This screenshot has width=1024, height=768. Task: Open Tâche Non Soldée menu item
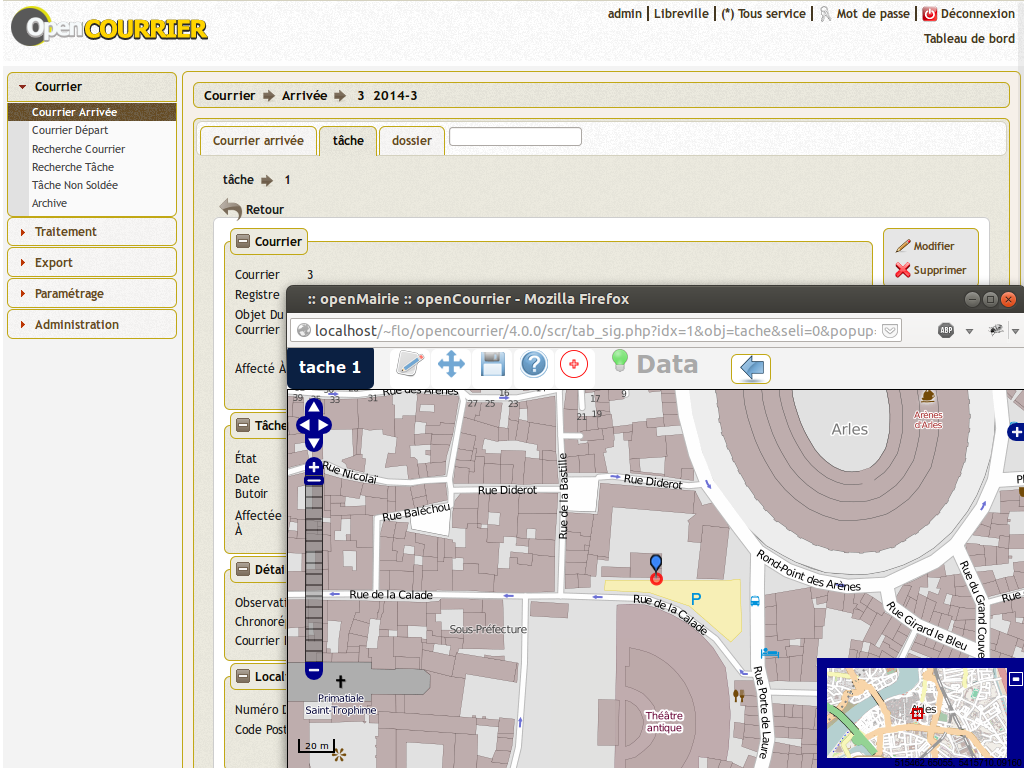[x=75, y=185]
